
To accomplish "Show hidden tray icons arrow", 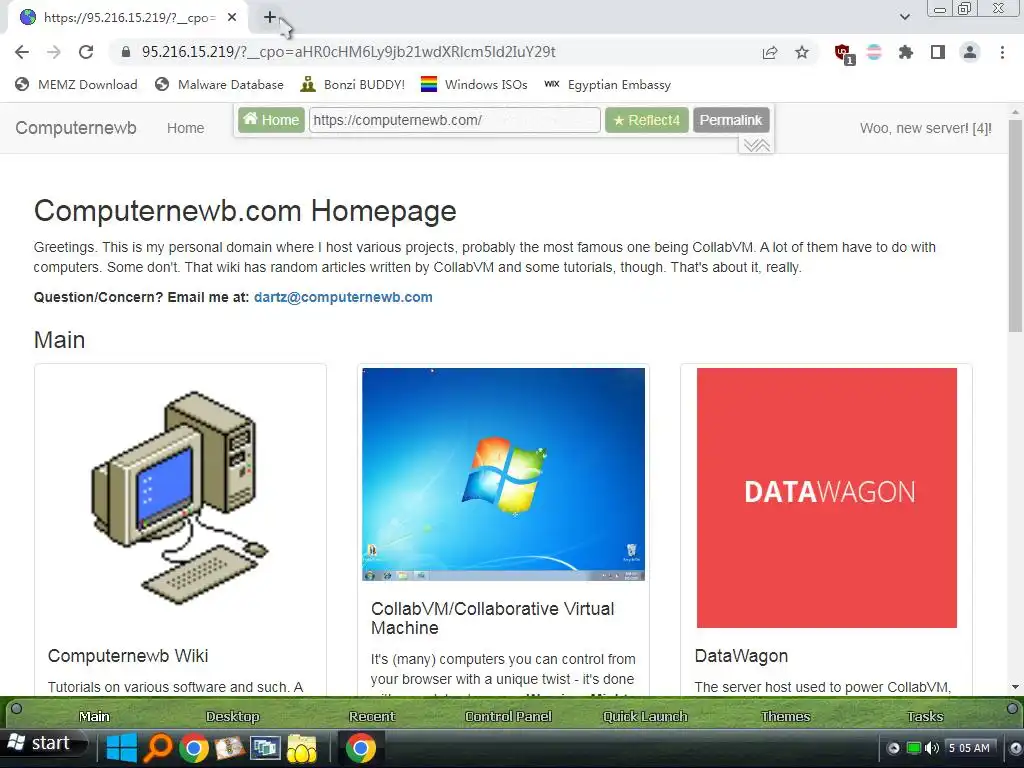I will [893, 748].
